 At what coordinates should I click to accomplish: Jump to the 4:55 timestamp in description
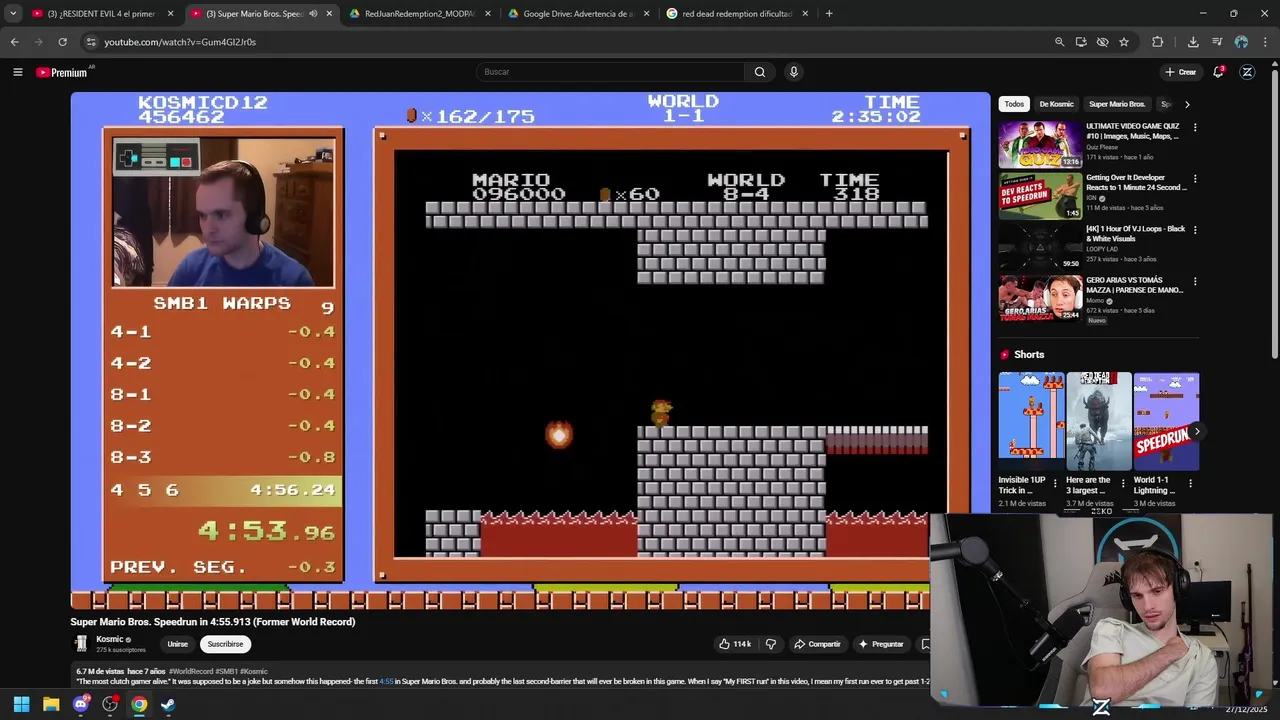coord(386,681)
